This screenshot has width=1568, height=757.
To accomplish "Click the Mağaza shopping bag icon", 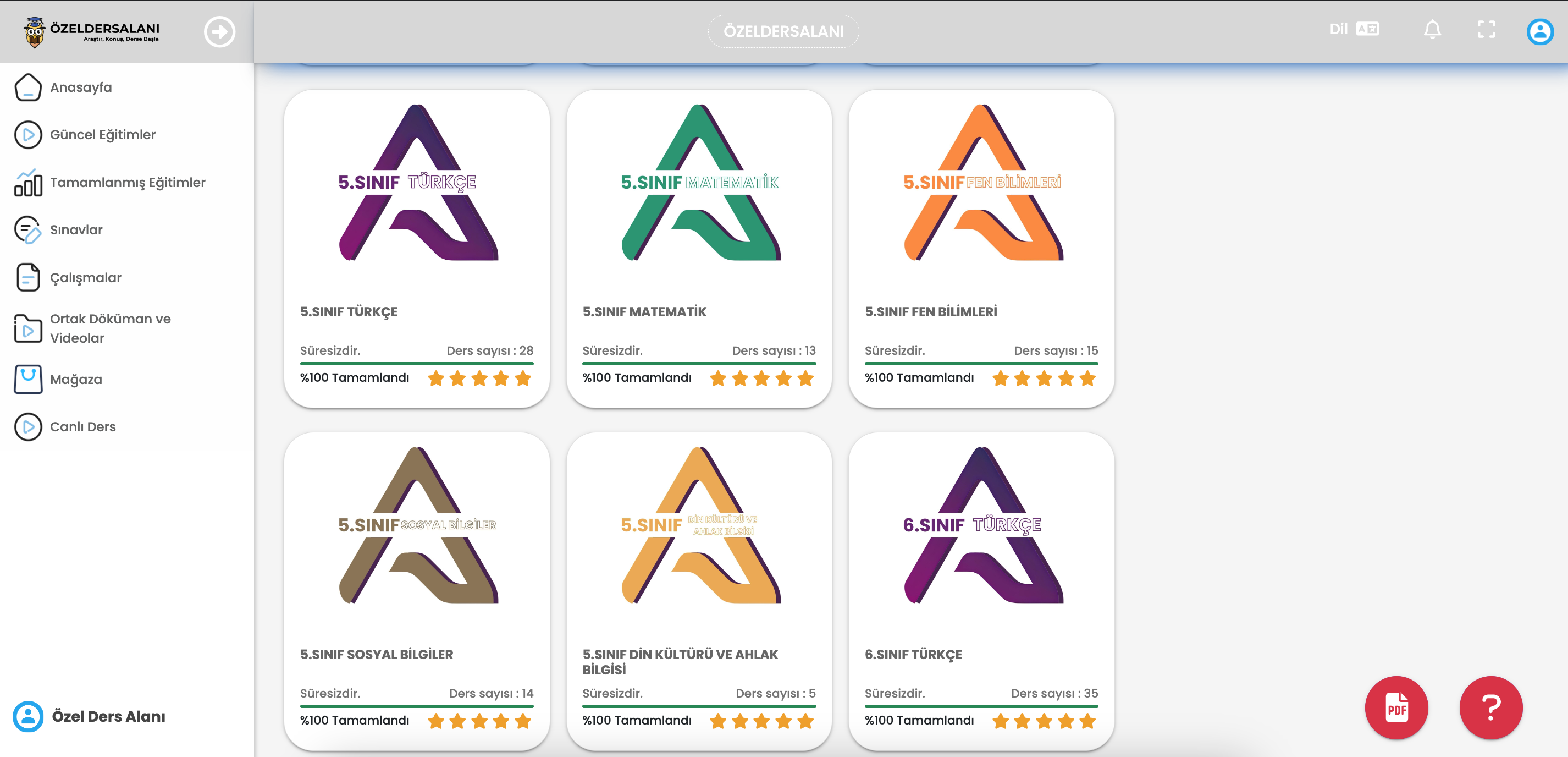I will pos(28,380).
